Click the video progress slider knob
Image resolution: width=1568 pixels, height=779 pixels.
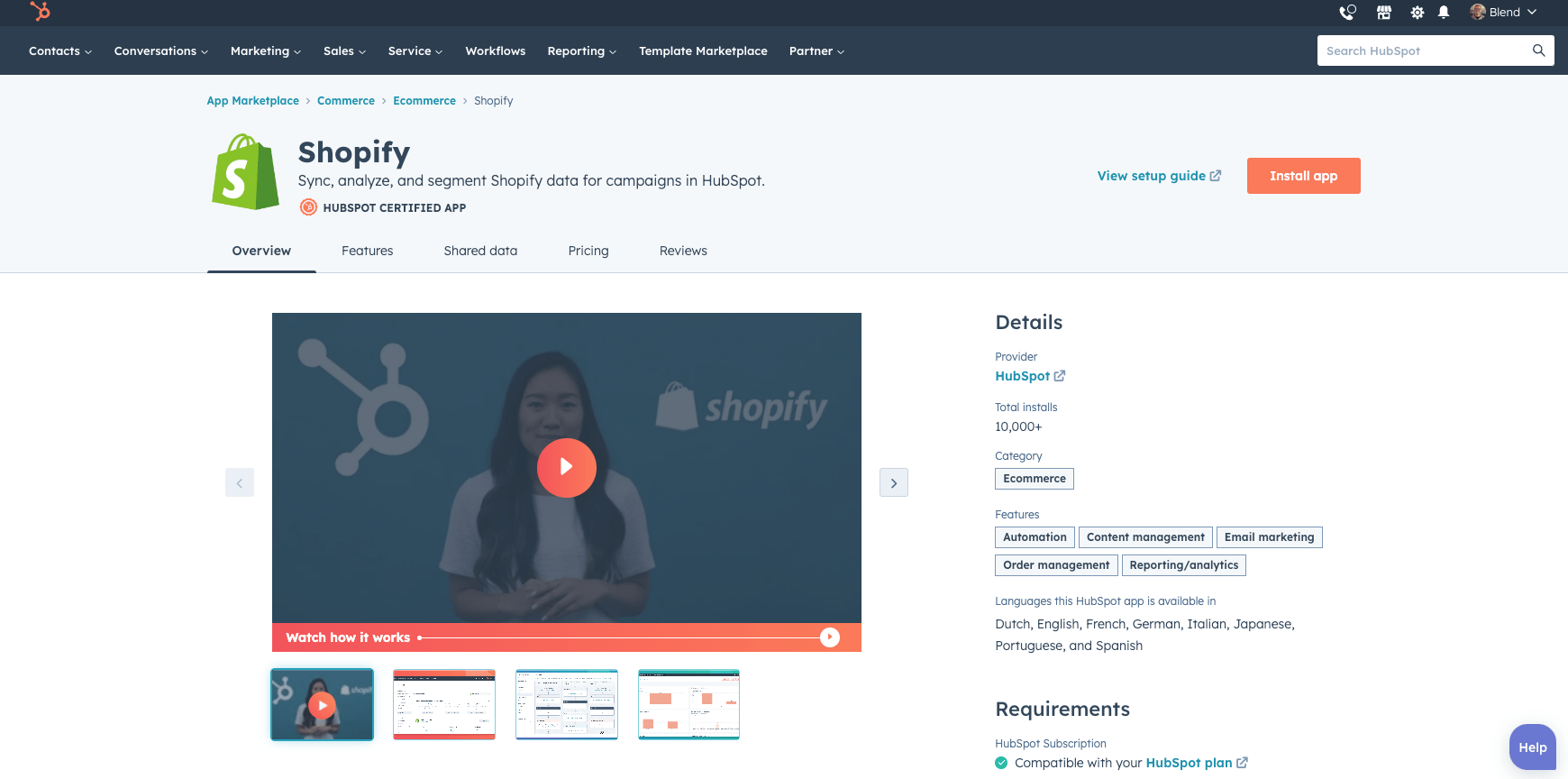click(830, 637)
